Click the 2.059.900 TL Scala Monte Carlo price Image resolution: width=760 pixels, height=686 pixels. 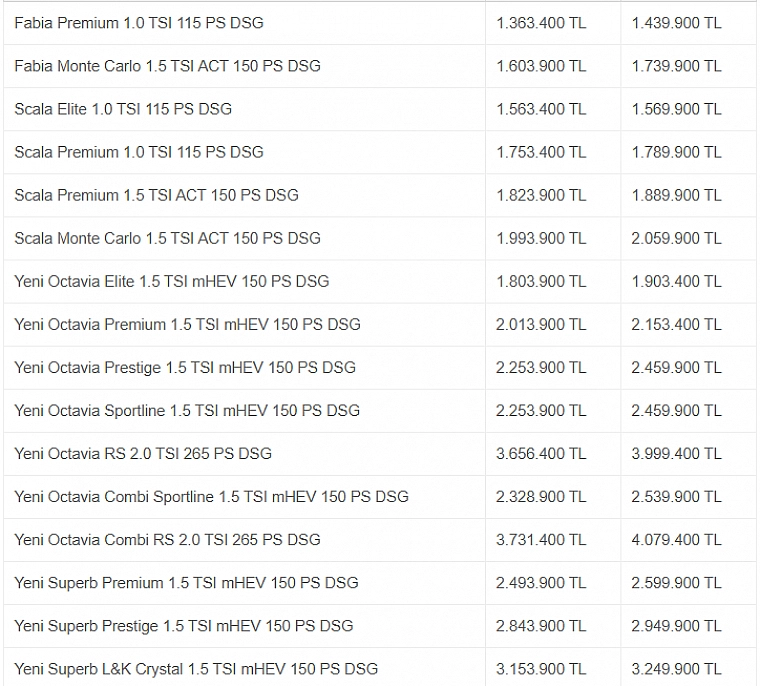point(676,239)
